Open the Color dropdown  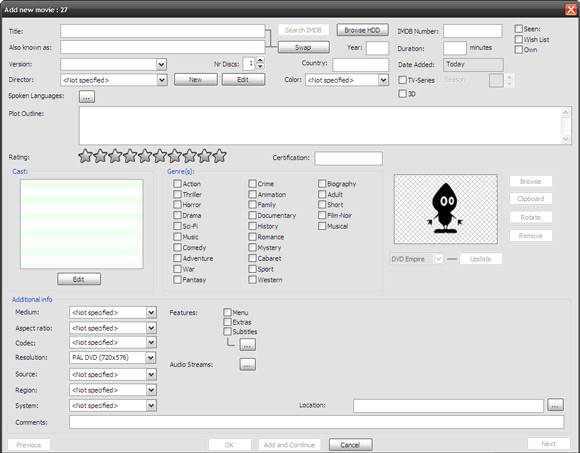click(x=383, y=80)
